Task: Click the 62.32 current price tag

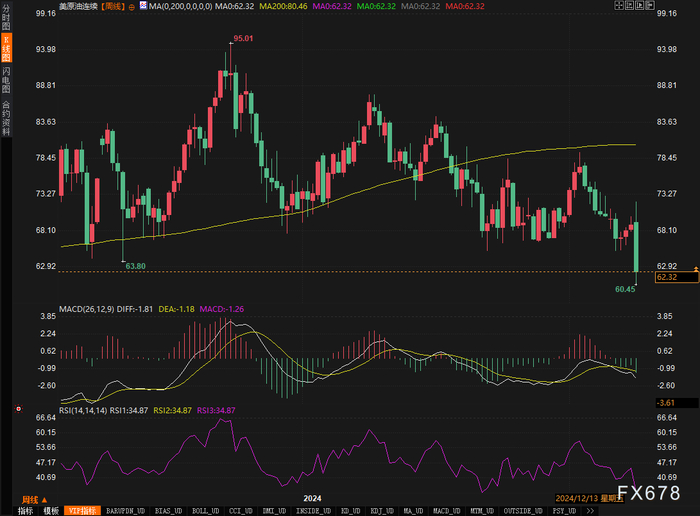Action: coord(676,277)
